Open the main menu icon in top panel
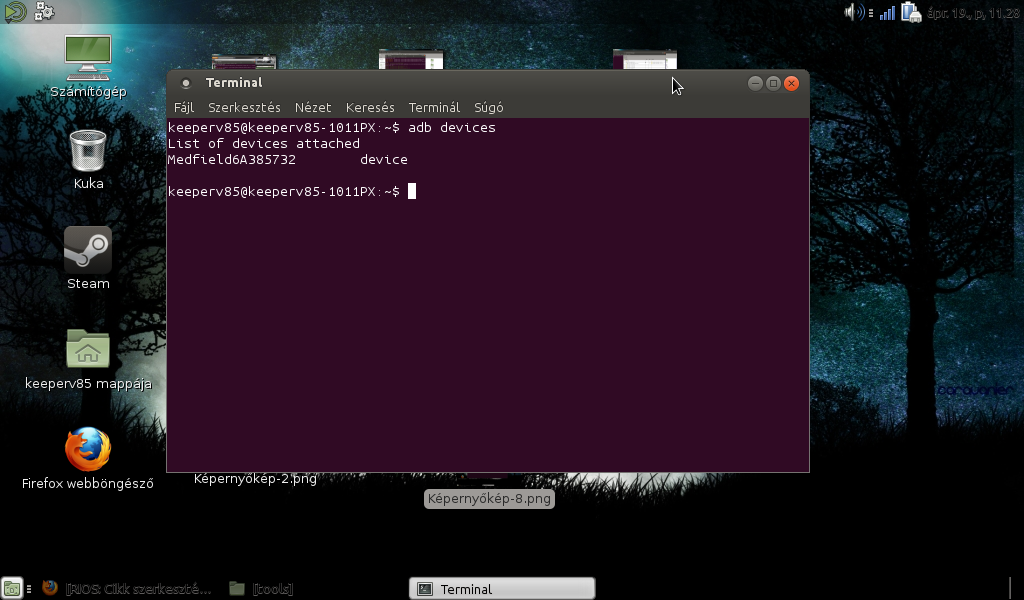The height and width of the screenshot is (600, 1024). coord(14,11)
